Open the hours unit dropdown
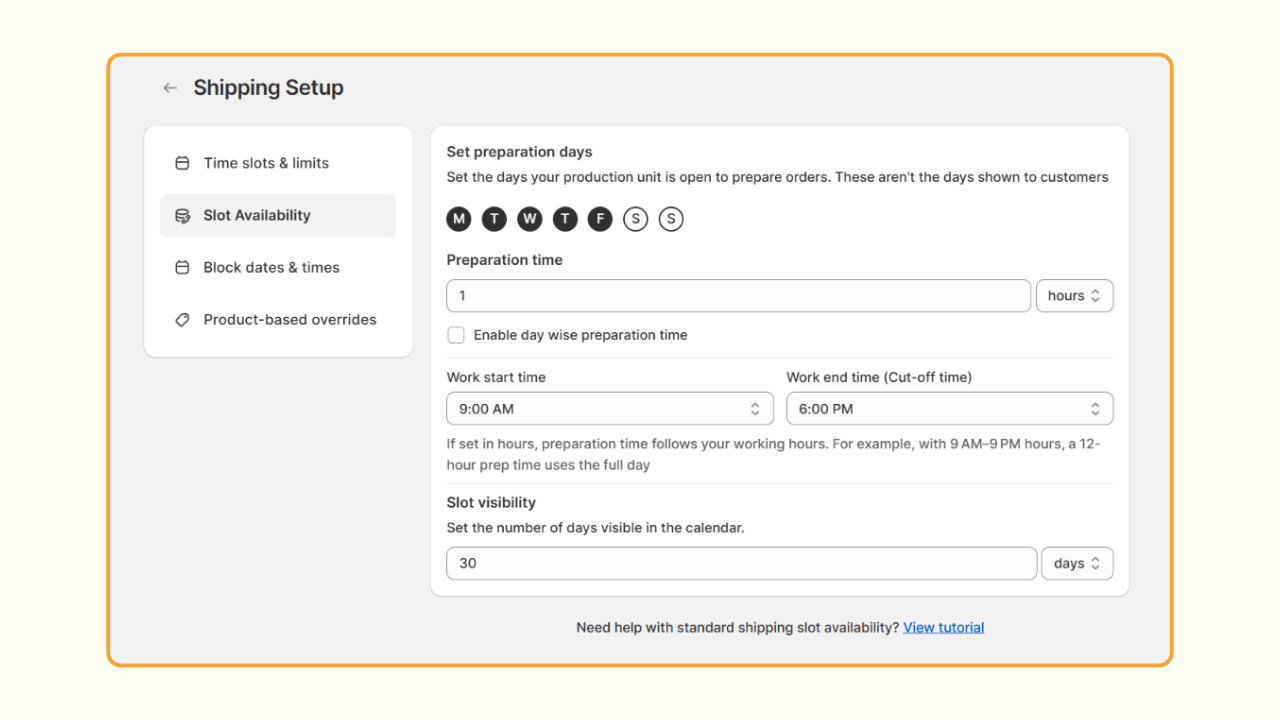Viewport: 1280px width, 720px height. (x=1075, y=296)
